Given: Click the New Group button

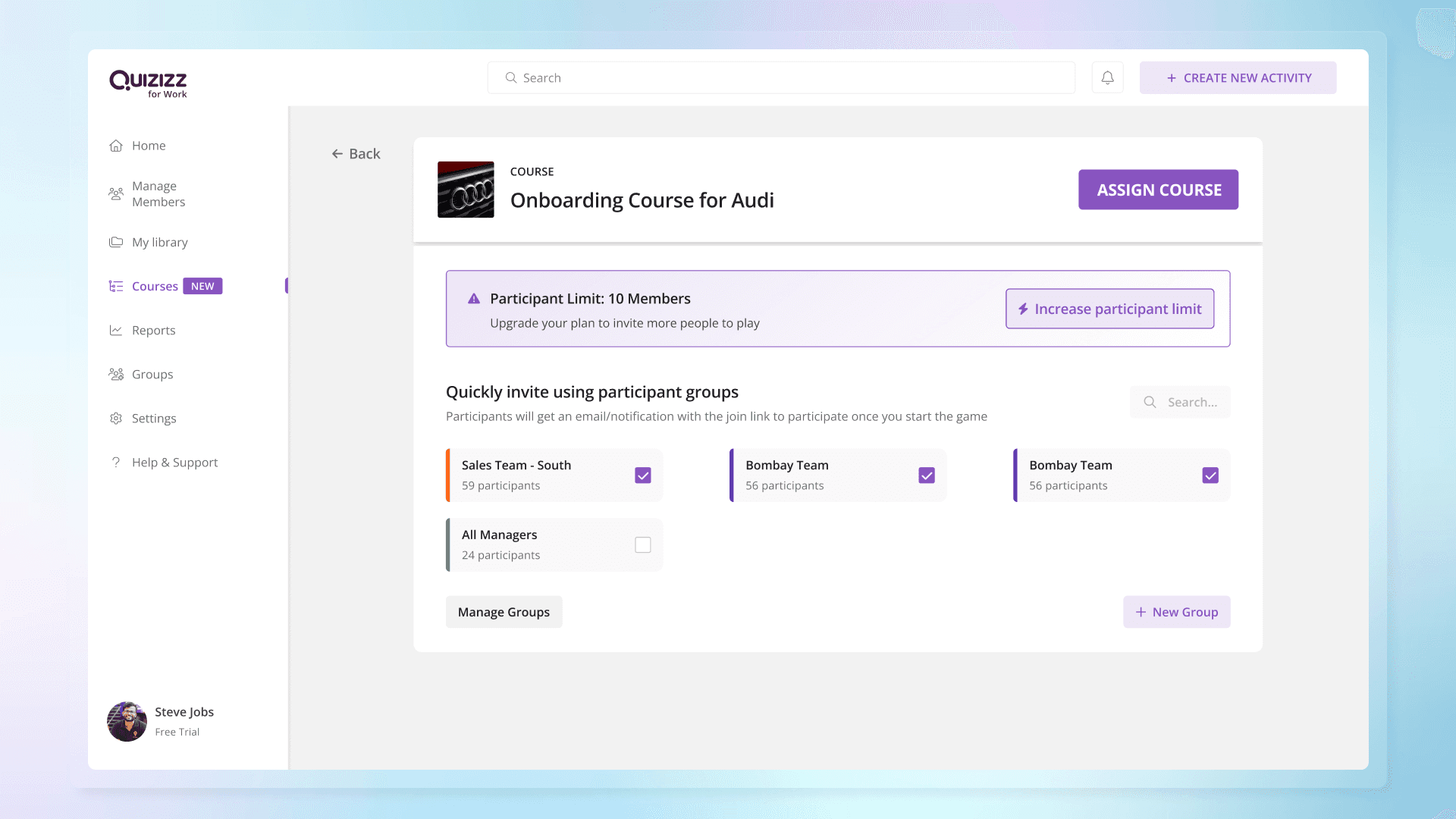Looking at the screenshot, I should pos(1176,612).
